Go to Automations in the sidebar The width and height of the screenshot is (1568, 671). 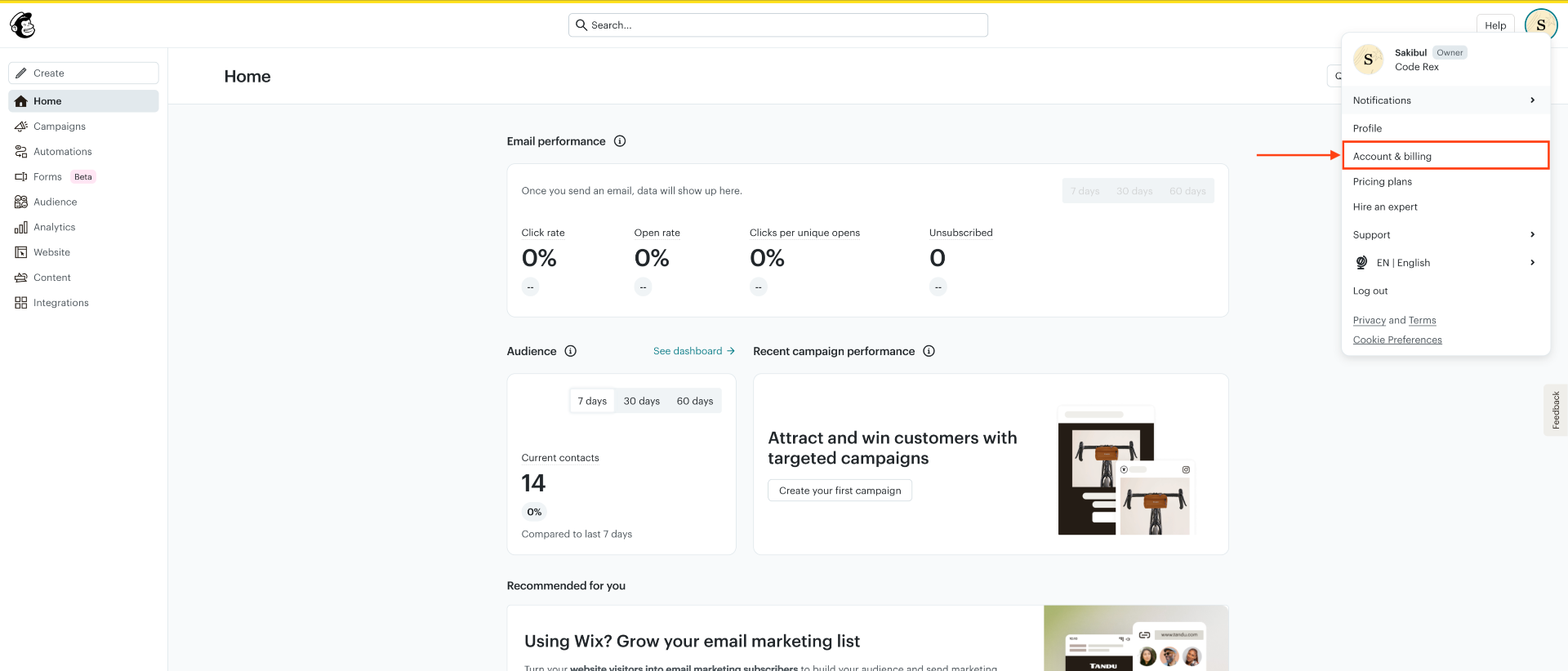coord(83,152)
